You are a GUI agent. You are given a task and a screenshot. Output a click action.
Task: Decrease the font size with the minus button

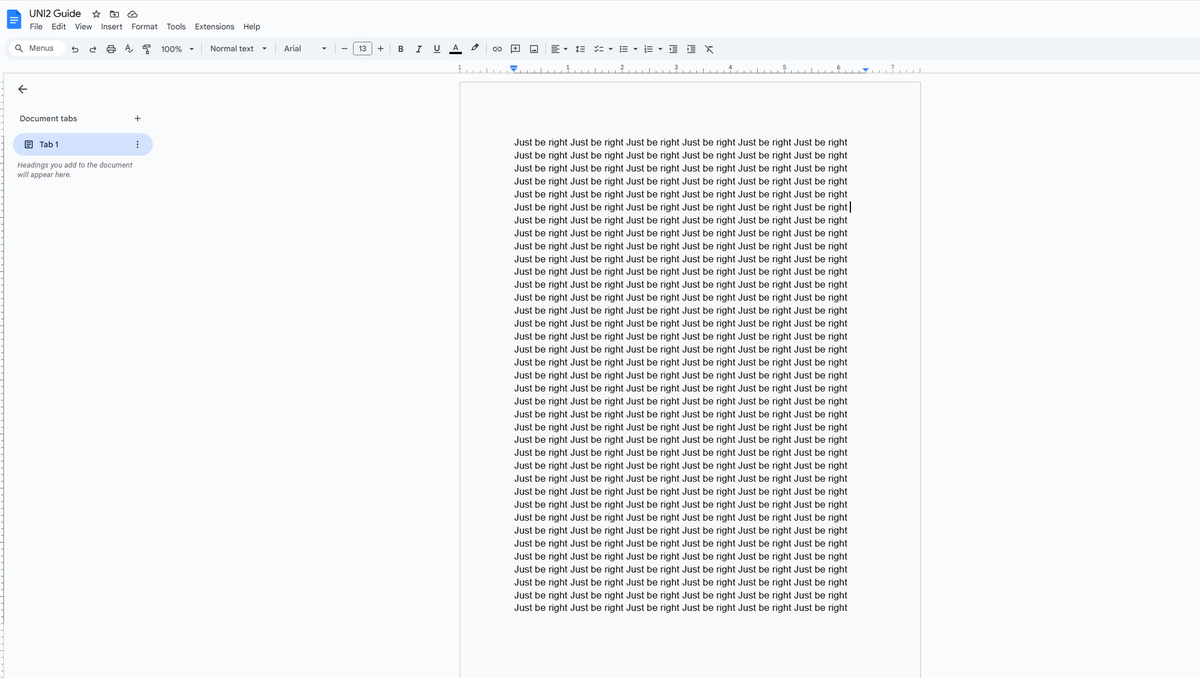click(344, 49)
